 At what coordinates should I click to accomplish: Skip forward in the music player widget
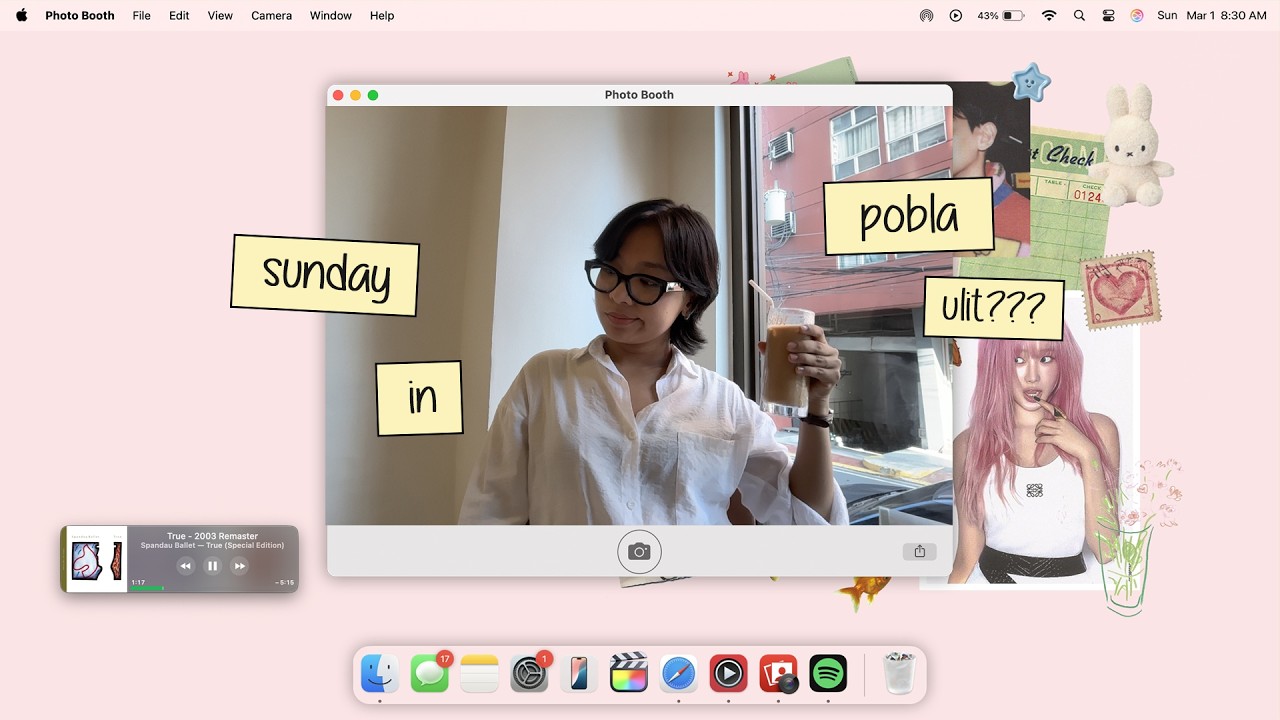click(239, 566)
